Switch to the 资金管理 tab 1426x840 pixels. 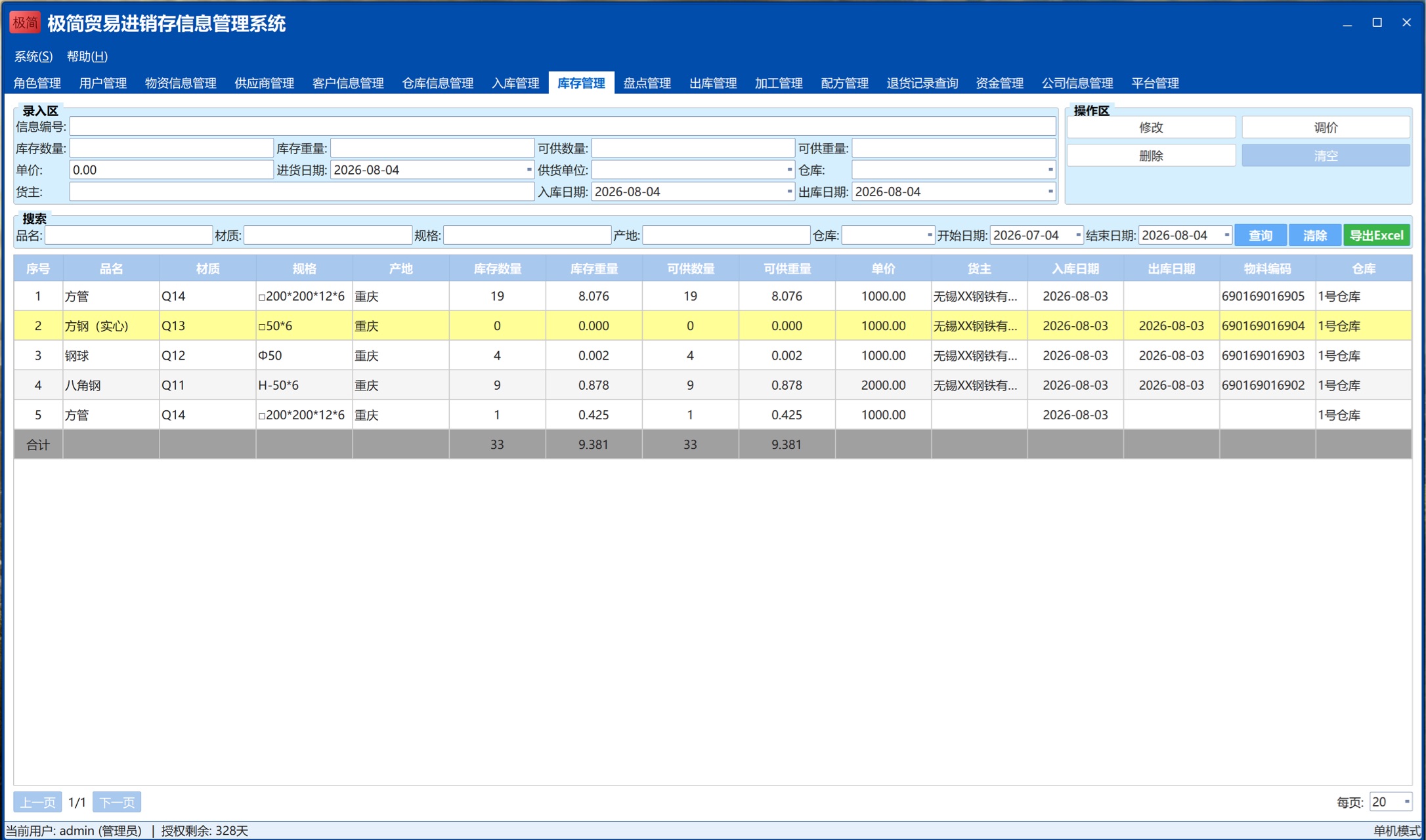pos(1000,83)
